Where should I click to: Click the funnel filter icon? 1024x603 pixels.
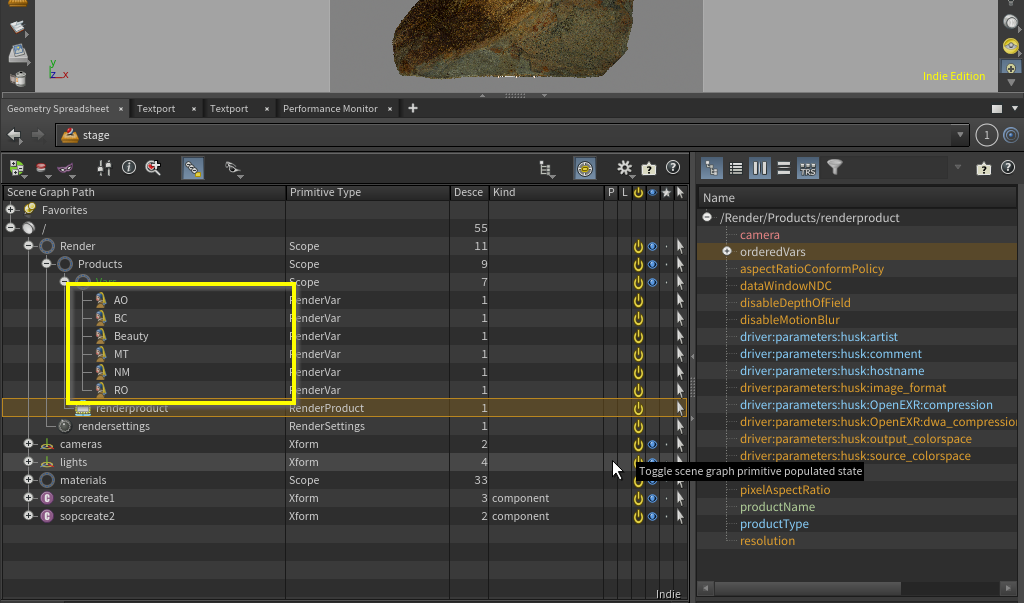834,167
